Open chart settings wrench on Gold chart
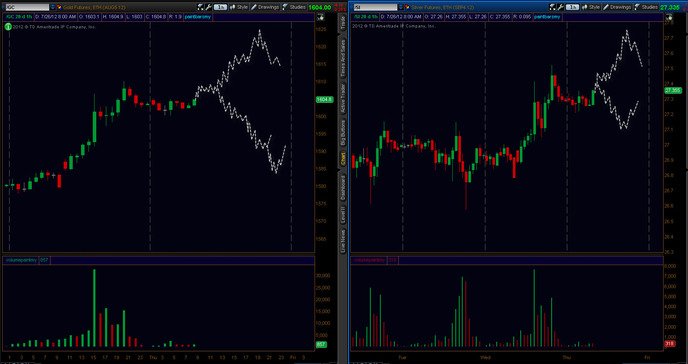 [x=208, y=7]
